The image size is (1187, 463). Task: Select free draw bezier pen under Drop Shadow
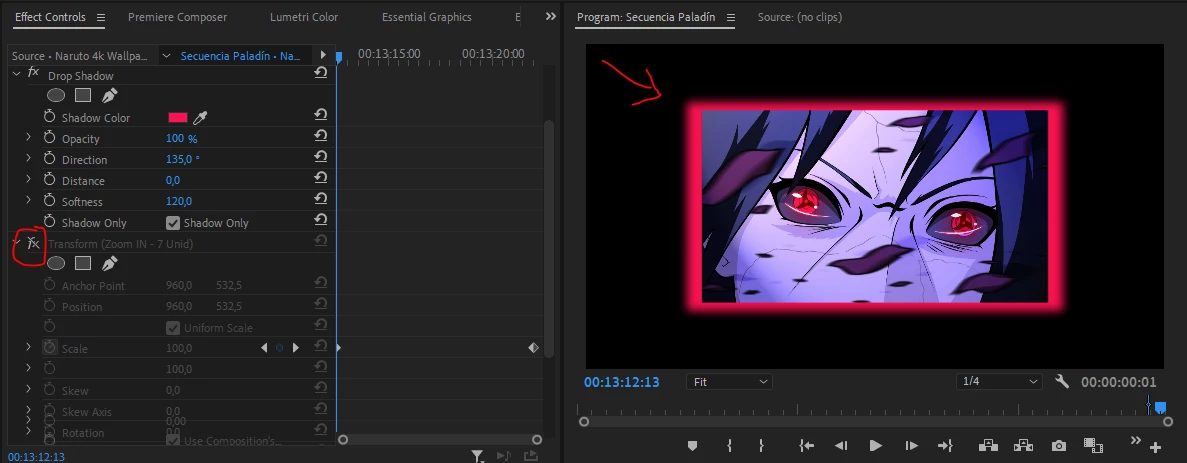pos(110,95)
